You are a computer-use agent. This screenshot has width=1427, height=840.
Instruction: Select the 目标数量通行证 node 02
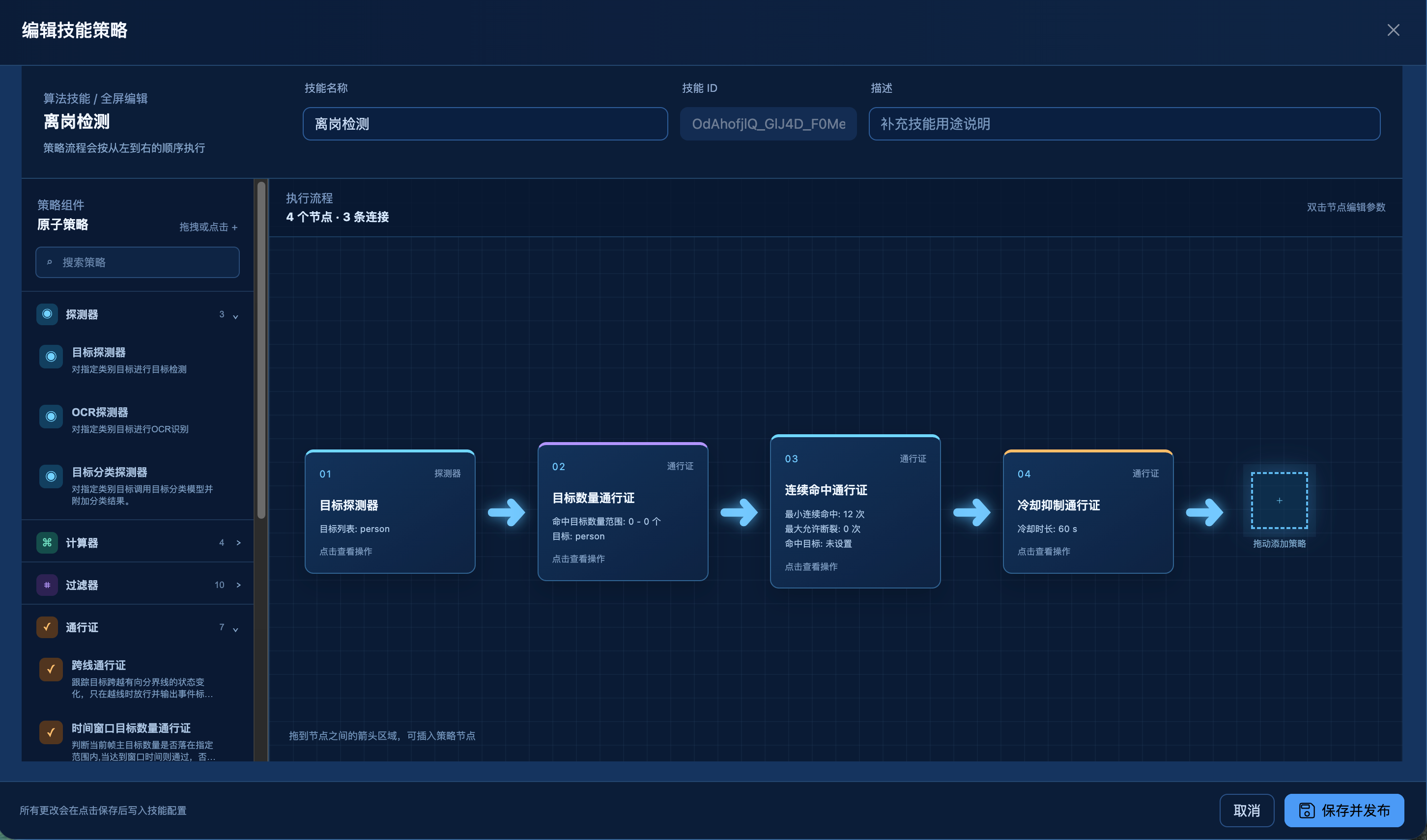623,512
